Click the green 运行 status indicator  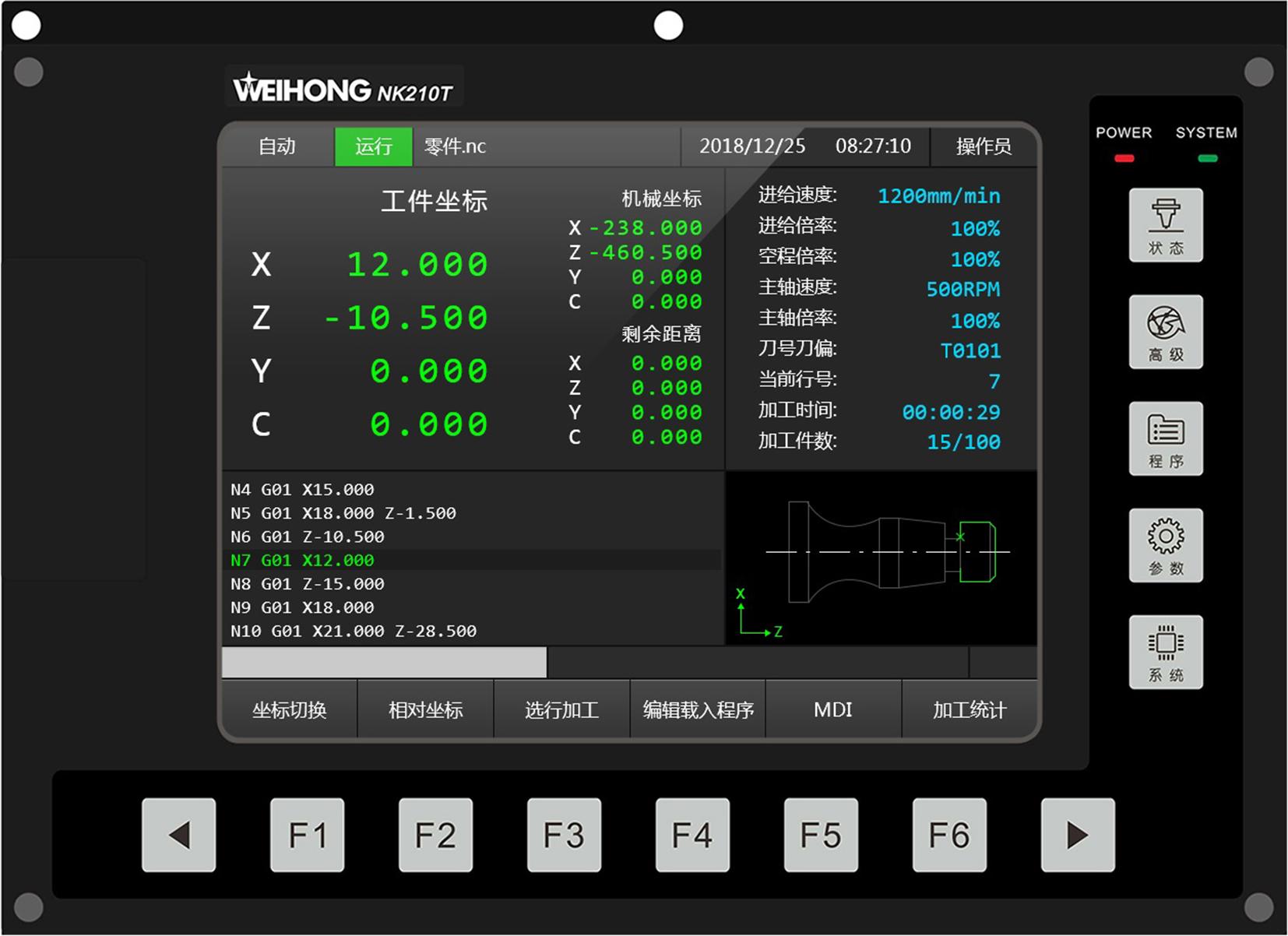click(374, 146)
